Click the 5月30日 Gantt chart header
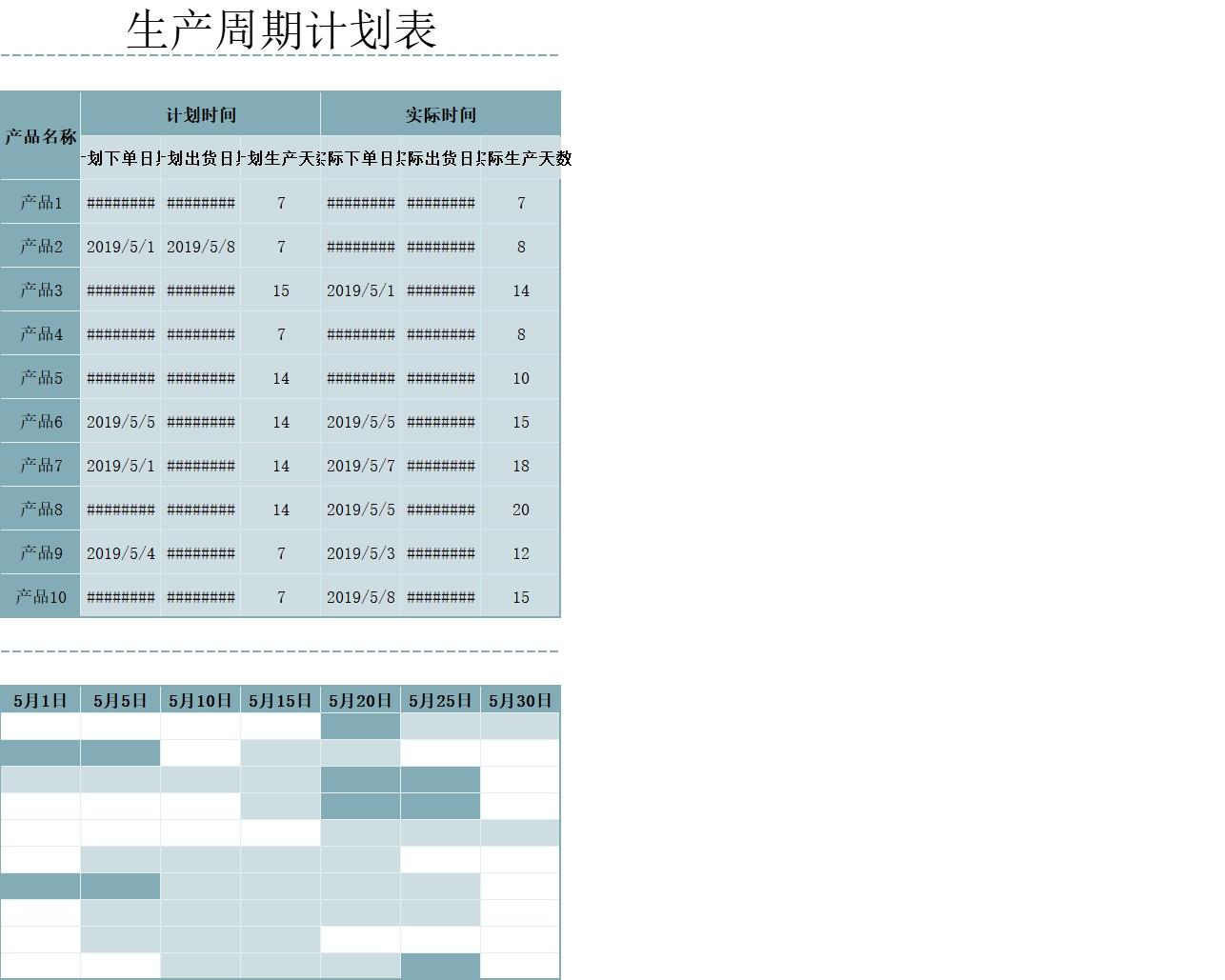Image resolution: width=1225 pixels, height=980 pixels. coord(520,699)
